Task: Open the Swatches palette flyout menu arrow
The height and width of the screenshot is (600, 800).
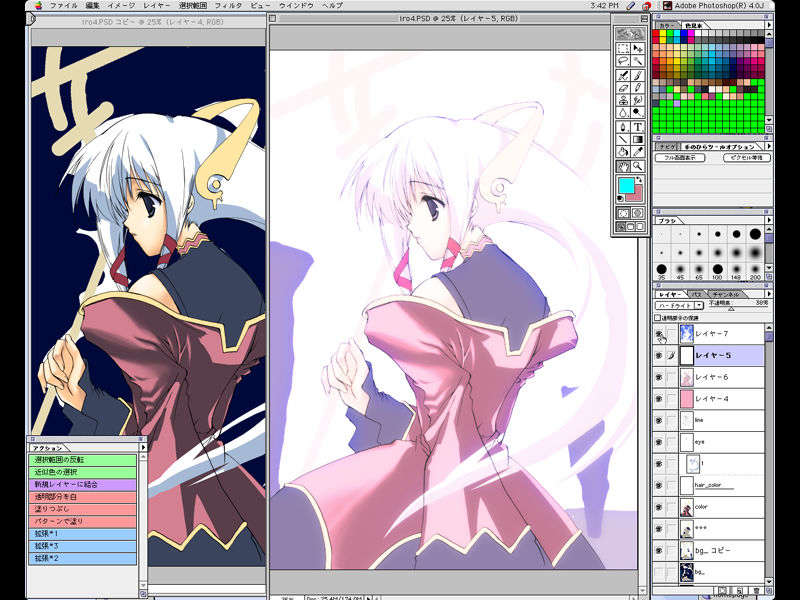Action: tap(768, 24)
